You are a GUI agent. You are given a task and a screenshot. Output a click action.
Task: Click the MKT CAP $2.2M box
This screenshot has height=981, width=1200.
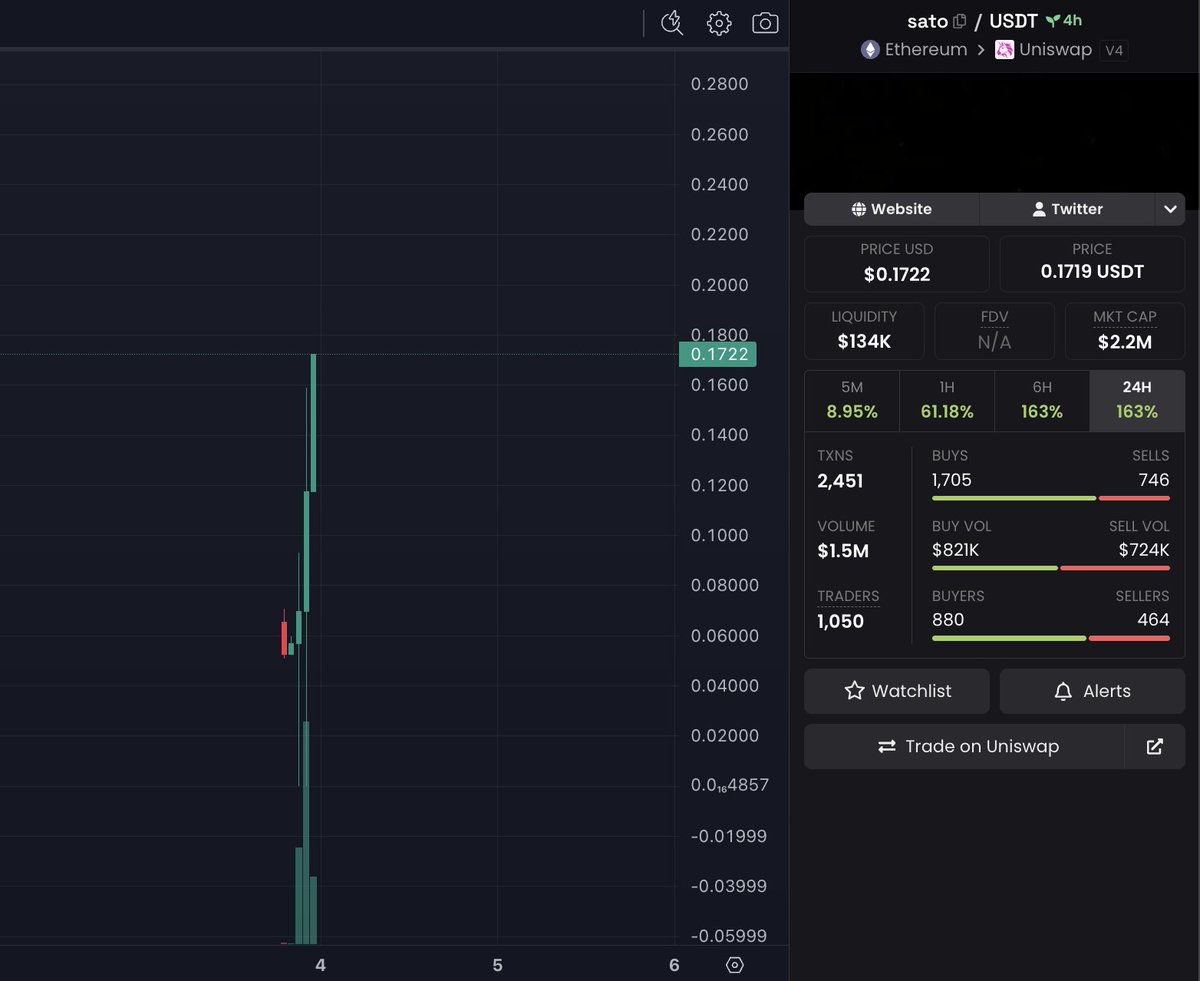pos(1125,331)
